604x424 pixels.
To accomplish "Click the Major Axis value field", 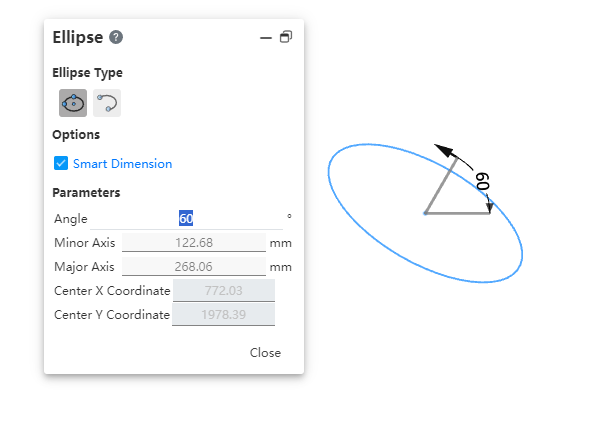I will coord(194,266).
